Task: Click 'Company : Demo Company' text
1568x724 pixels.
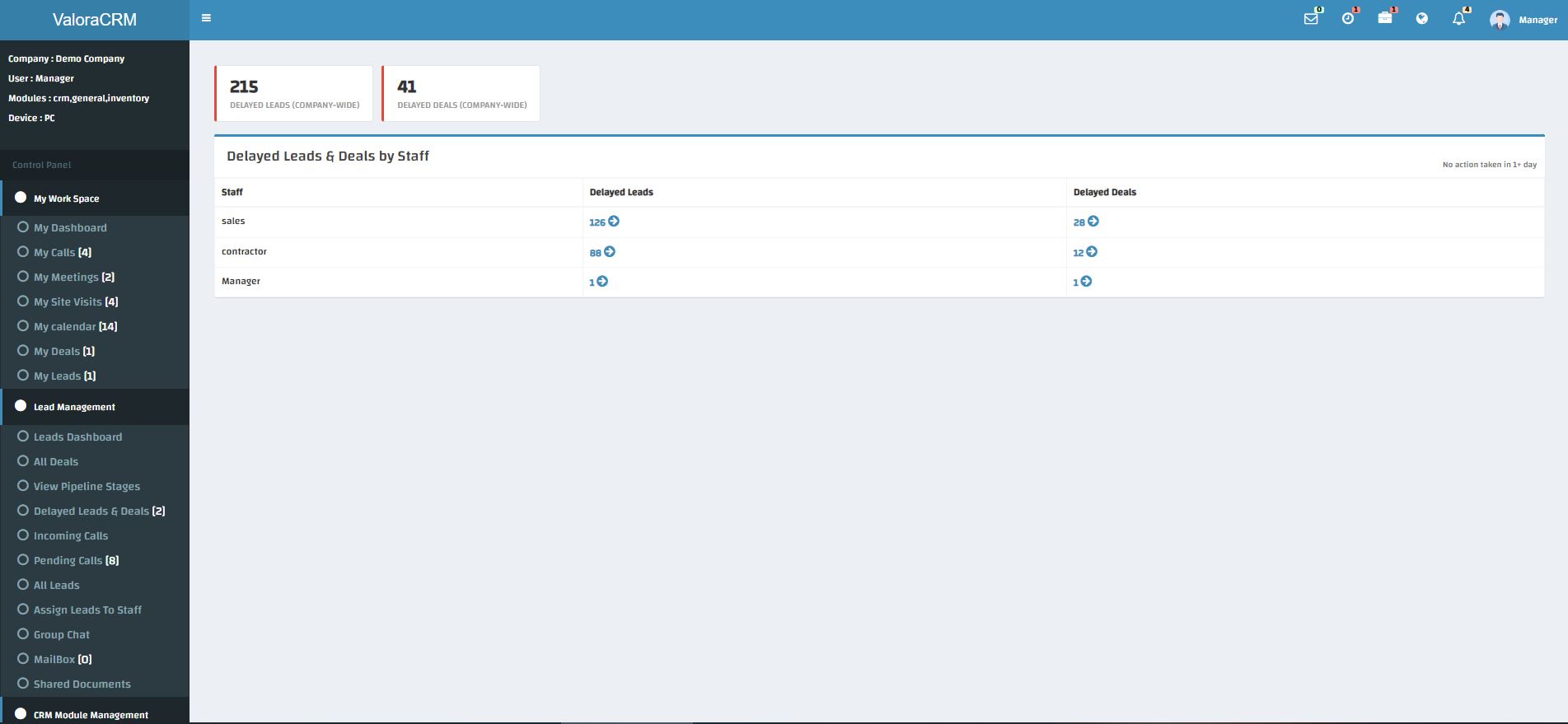Action: 67,58
